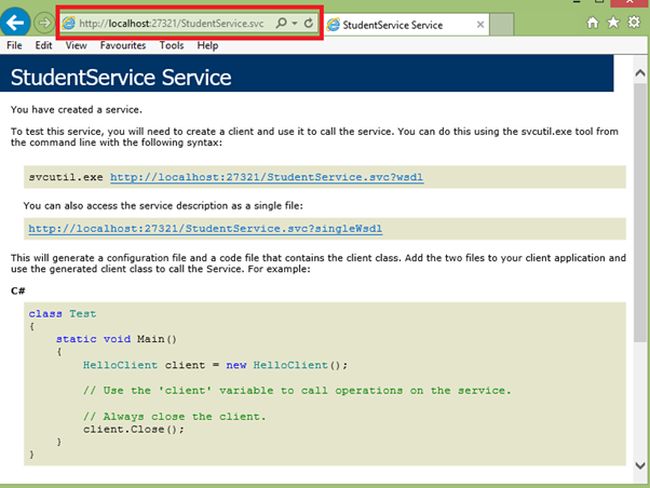
Task: Click the scrollbar up arrow
Action: 640,73
